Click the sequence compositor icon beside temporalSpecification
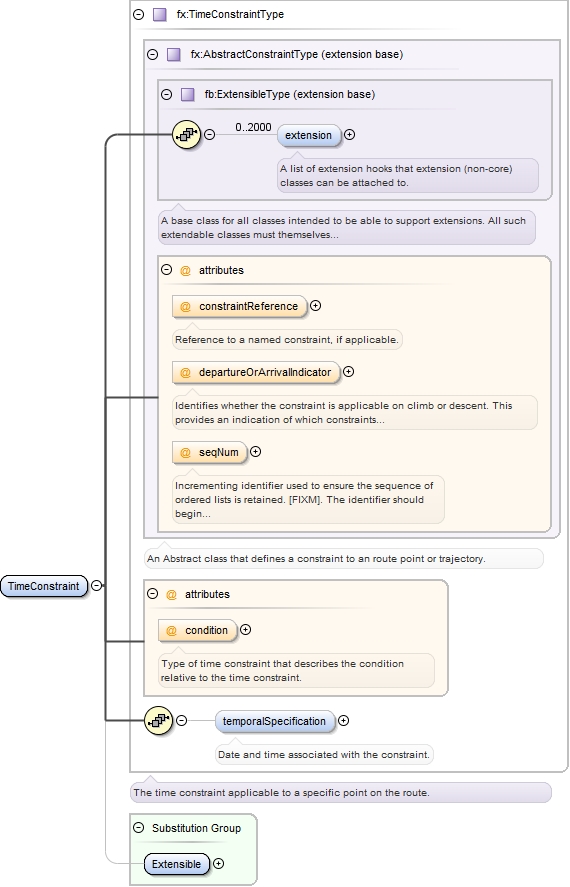570x887 pixels. pos(158,721)
